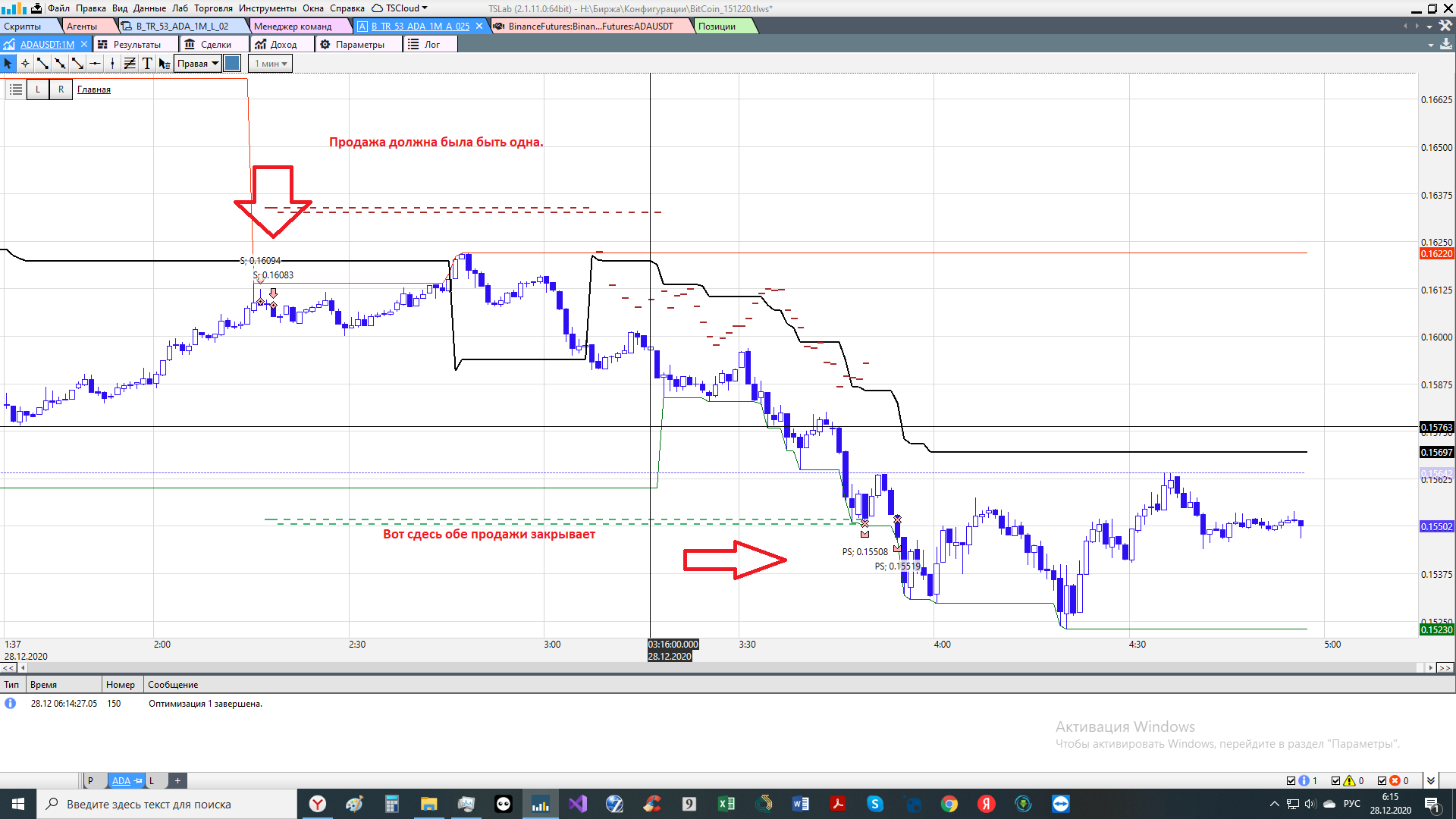Expand the log panel double chevron
1456x819 pixels.
[x=1430, y=780]
